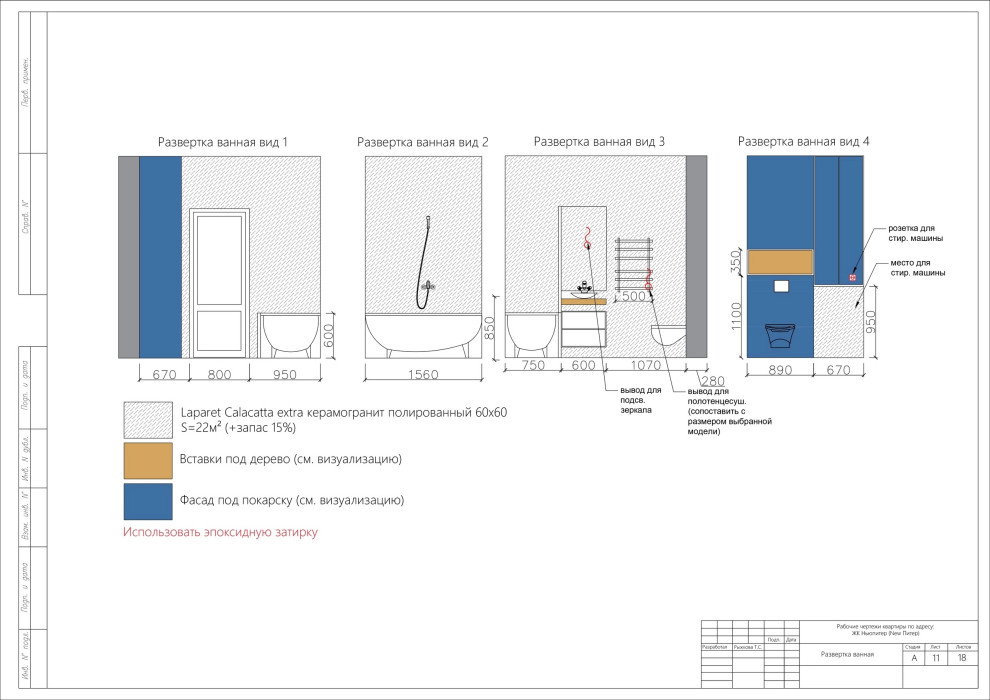Select the sheet number 11 in title block

click(x=936, y=658)
